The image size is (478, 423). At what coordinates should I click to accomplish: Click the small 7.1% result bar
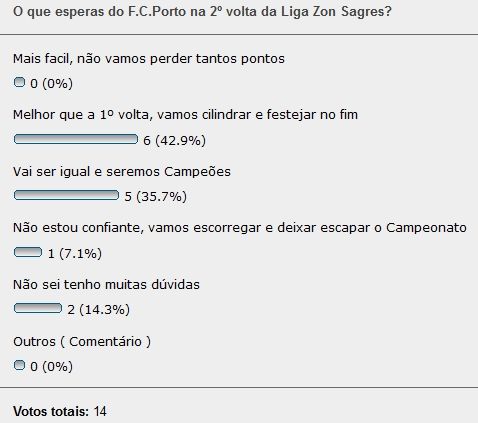[x=28, y=252]
